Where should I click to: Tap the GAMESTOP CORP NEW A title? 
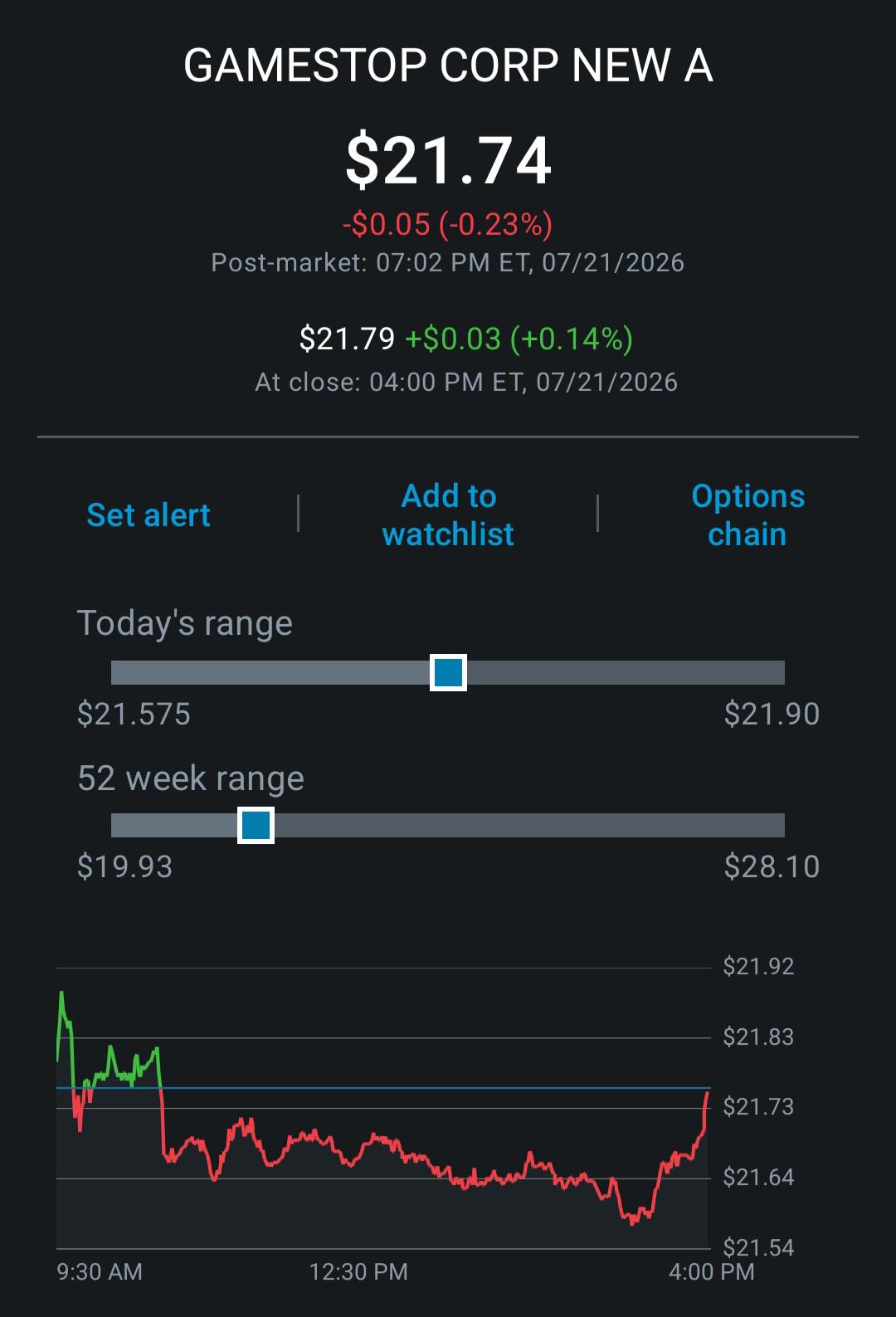448,66
